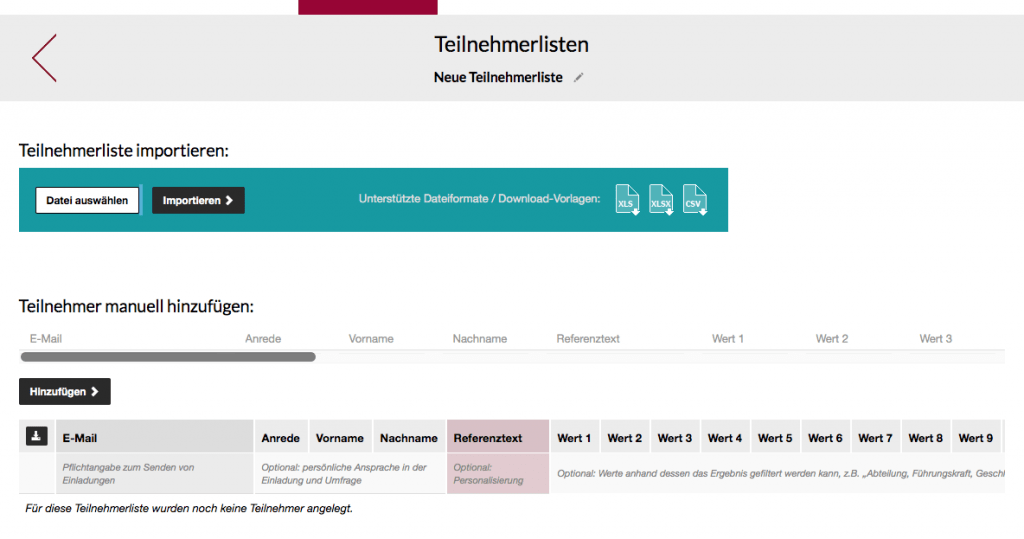1024x539 pixels.
Task: Download the XLSX template file
Action: 661,199
